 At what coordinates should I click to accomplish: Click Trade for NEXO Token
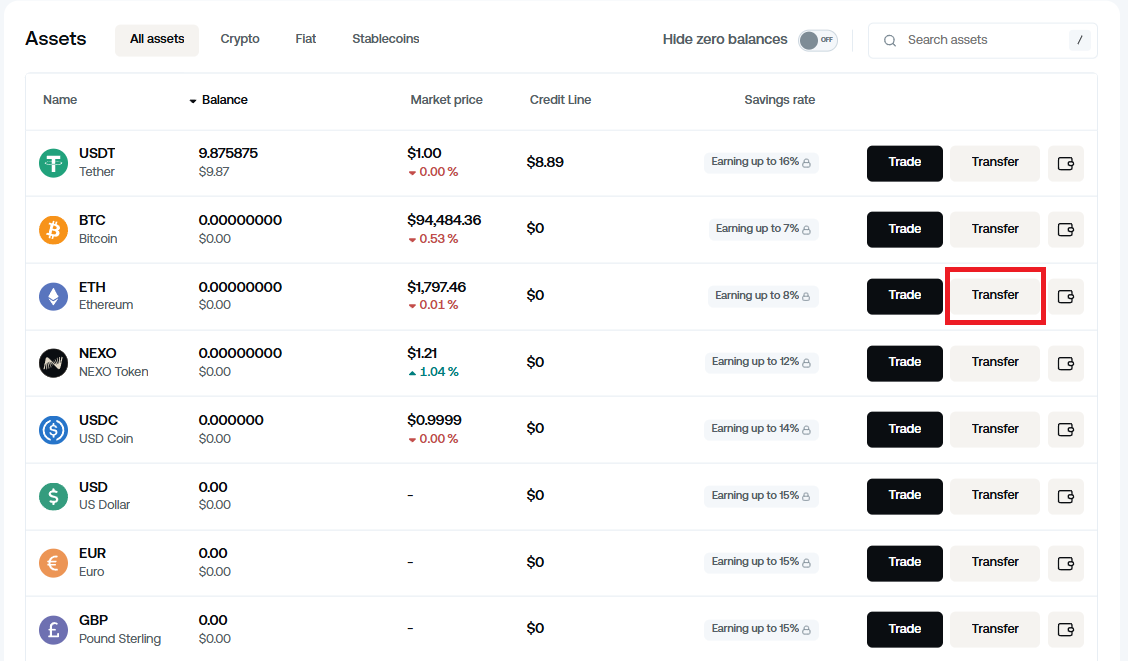pos(904,363)
